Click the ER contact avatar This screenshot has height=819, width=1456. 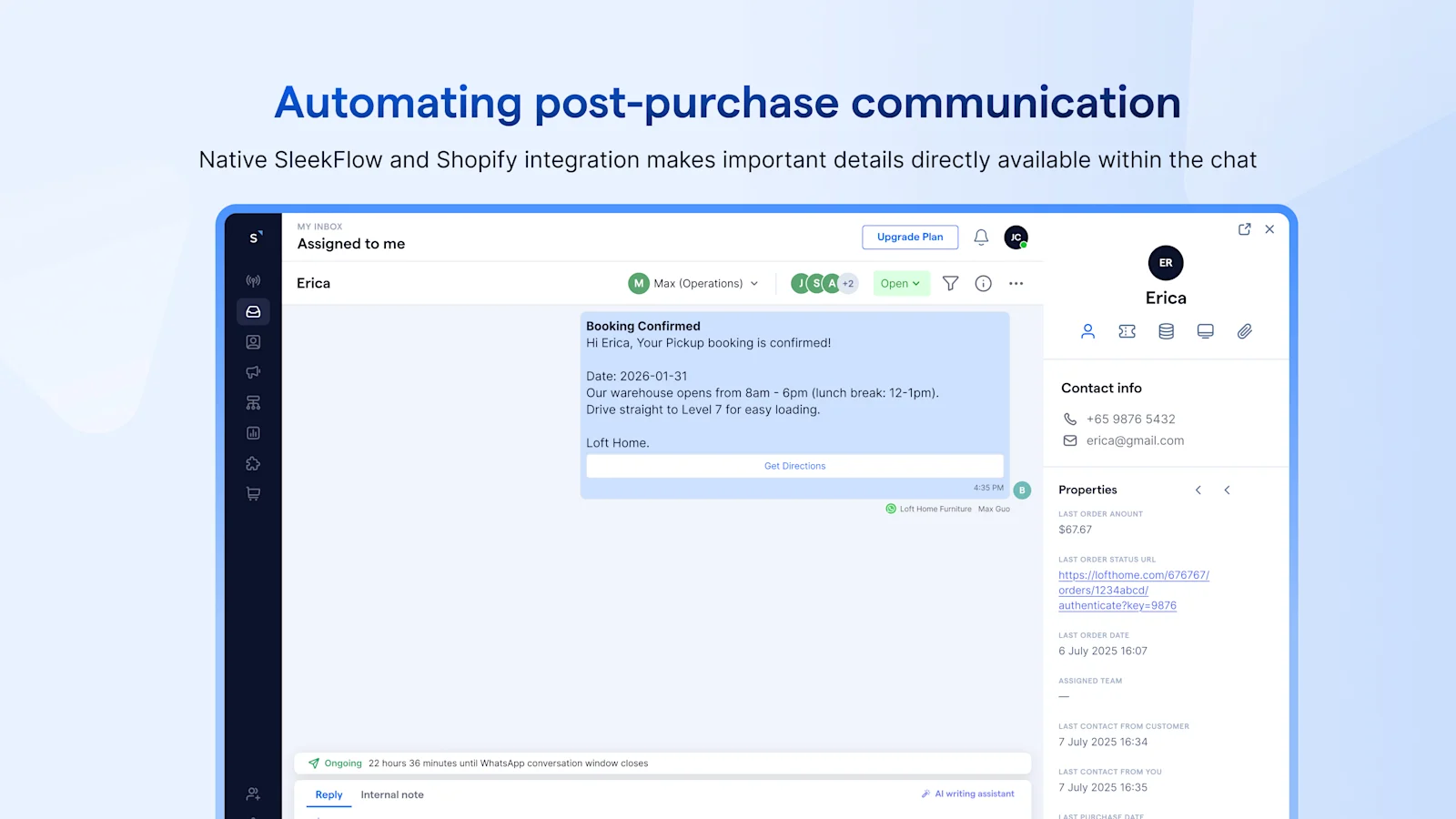click(1166, 263)
